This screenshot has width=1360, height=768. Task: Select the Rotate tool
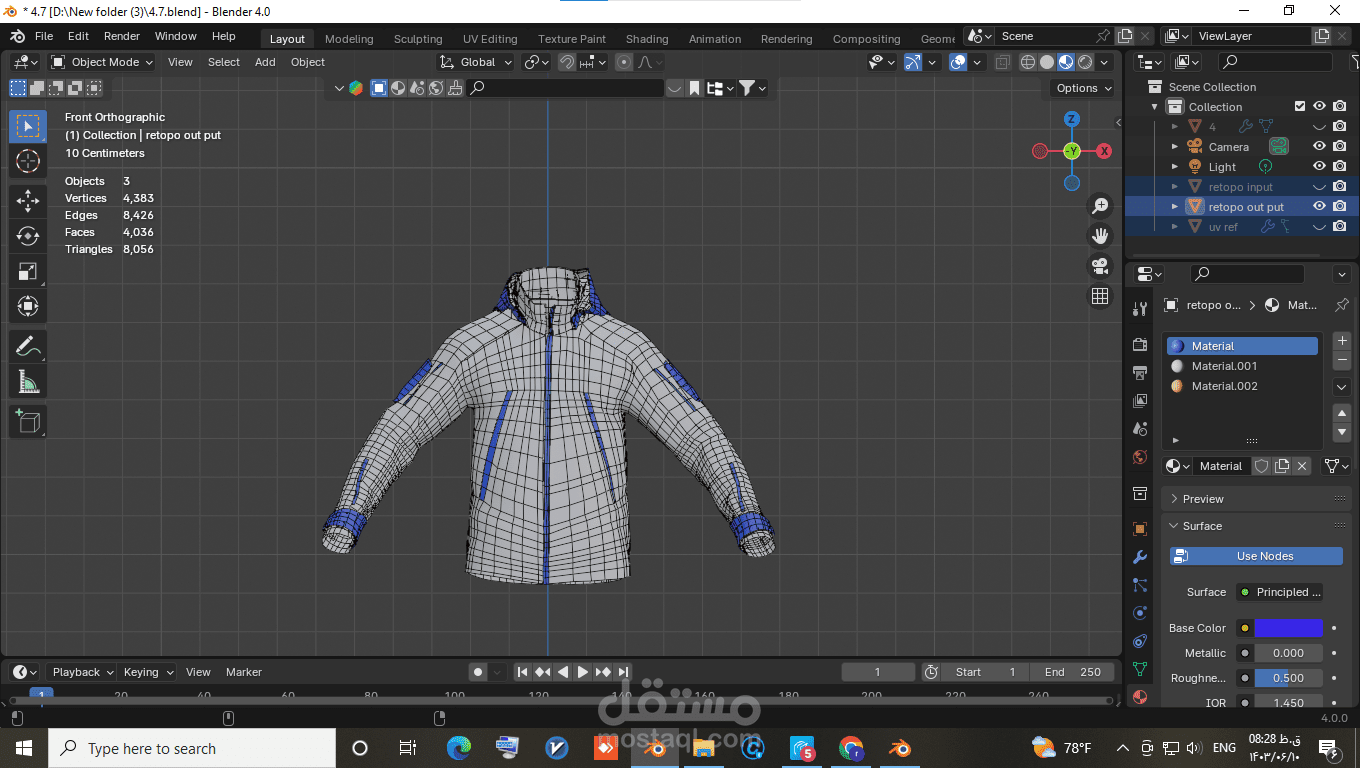28,236
